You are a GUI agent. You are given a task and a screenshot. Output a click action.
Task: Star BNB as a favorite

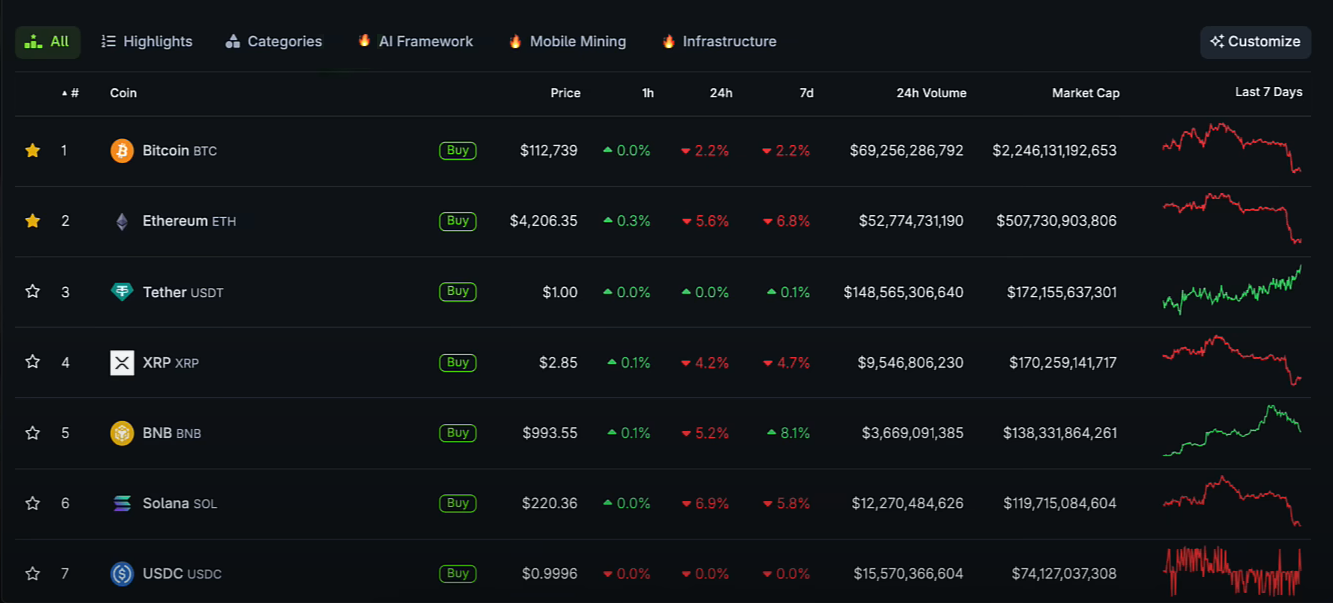33,433
